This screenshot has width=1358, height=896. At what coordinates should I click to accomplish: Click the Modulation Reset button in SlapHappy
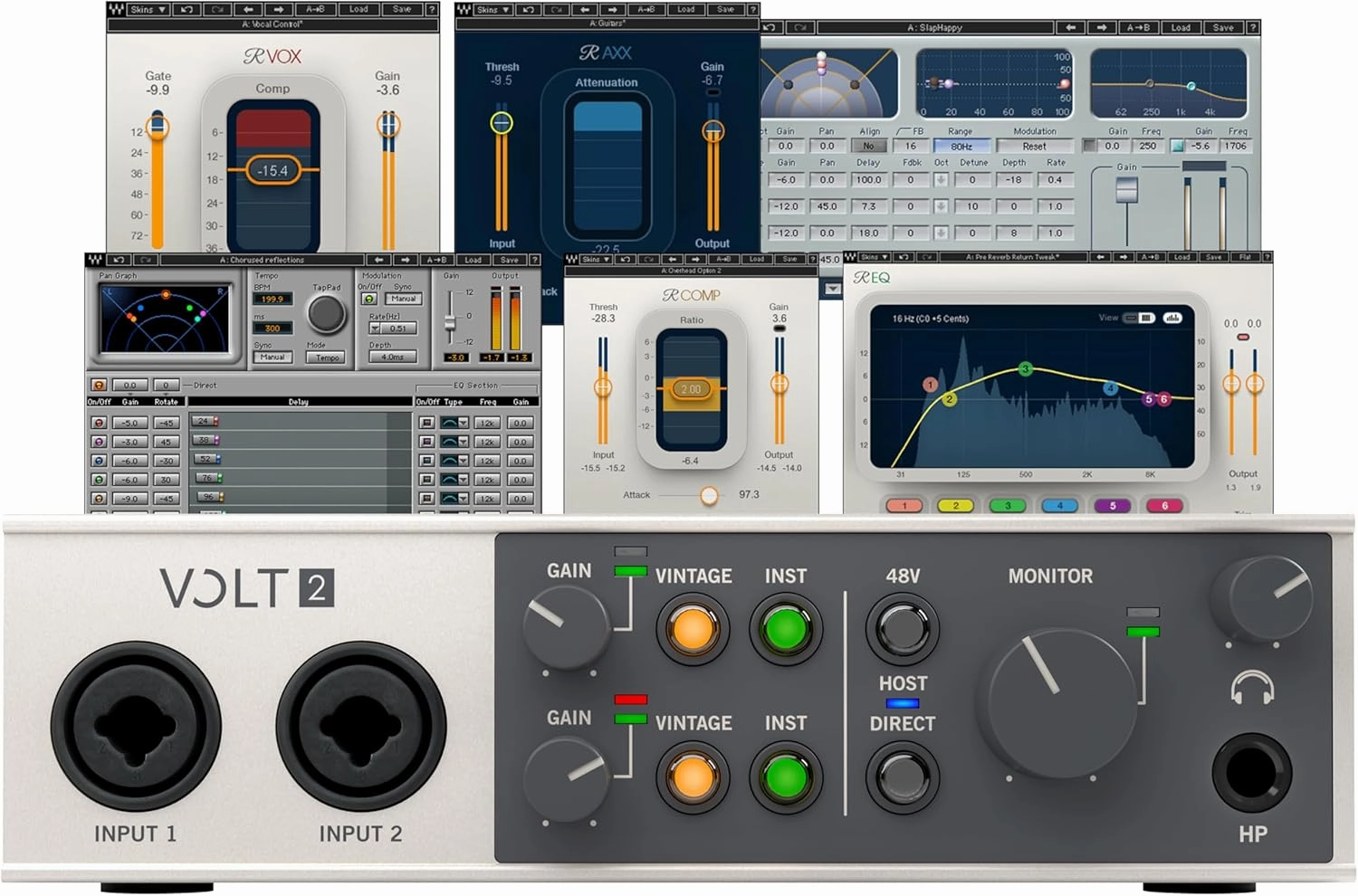[x=1035, y=146]
